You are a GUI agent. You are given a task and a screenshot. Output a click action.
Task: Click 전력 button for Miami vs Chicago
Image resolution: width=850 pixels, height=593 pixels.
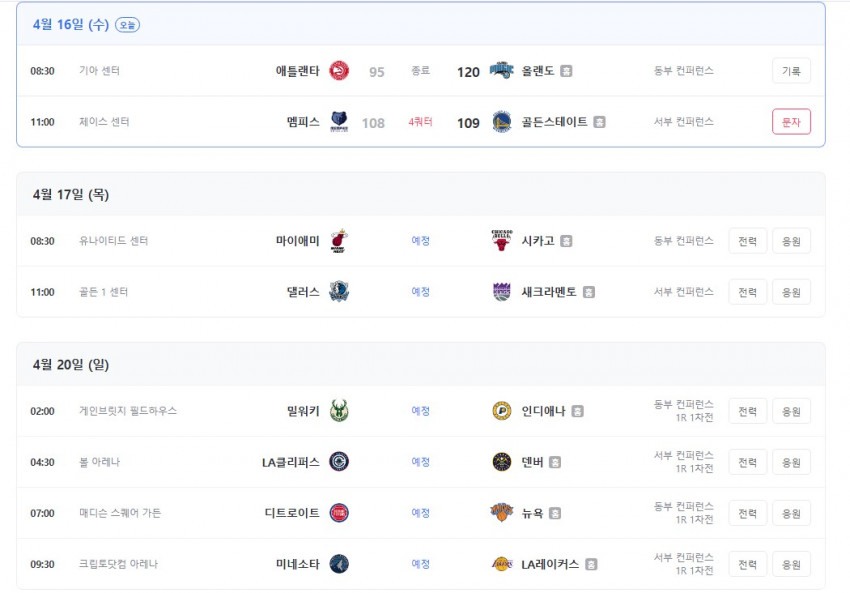point(748,241)
